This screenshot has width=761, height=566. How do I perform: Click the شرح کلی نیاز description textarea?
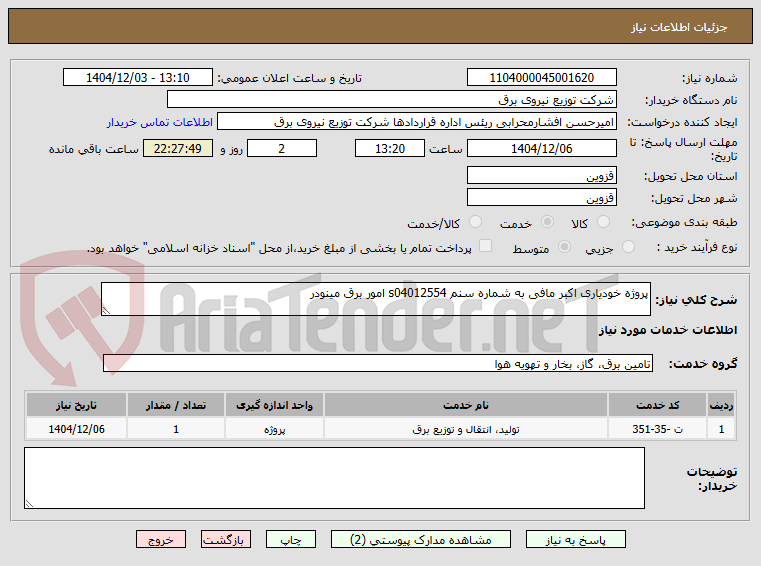pyautogui.click(x=376, y=299)
